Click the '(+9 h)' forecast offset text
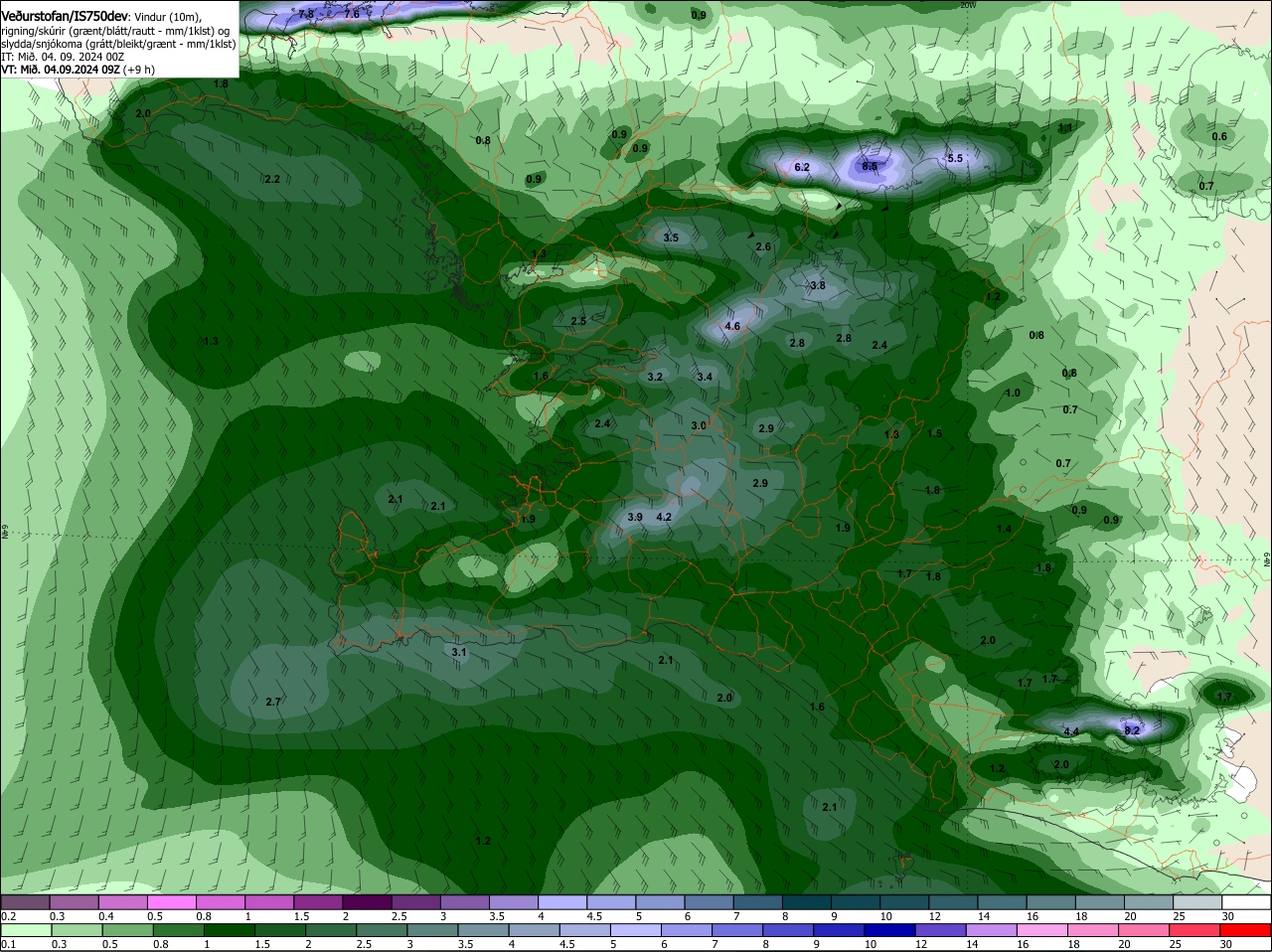The image size is (1272, 952). [140, 70]
